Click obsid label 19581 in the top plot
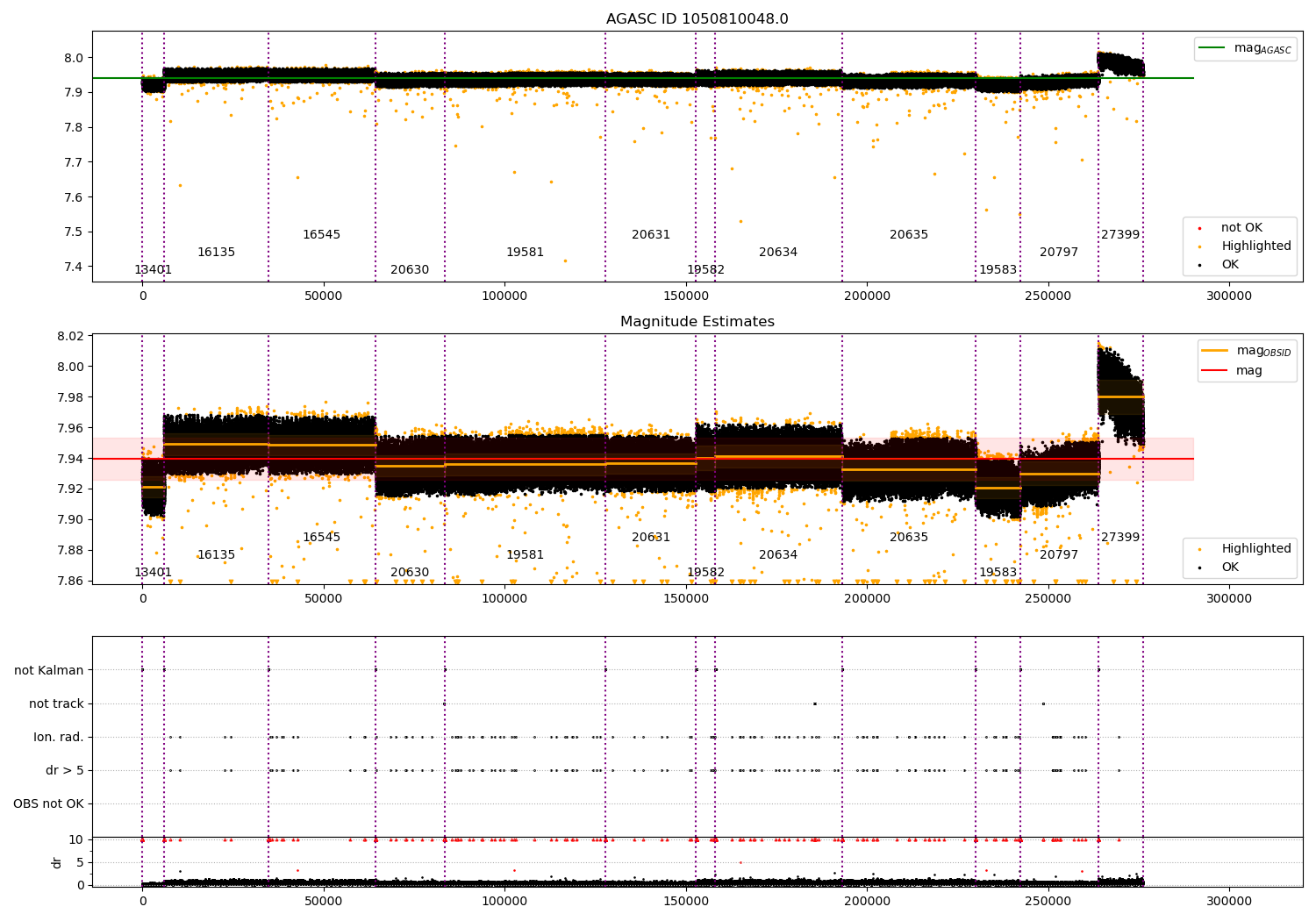Viewport: 1316px width, 921px height. [525, 253]
